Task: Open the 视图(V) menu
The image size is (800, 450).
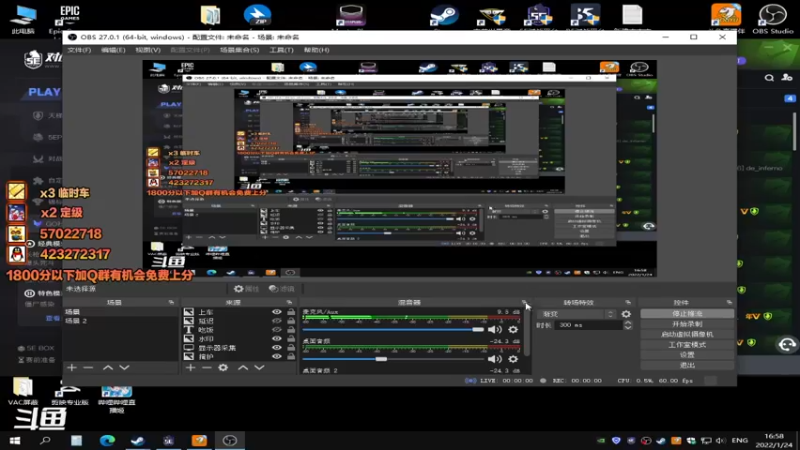Action: point(148,50)
